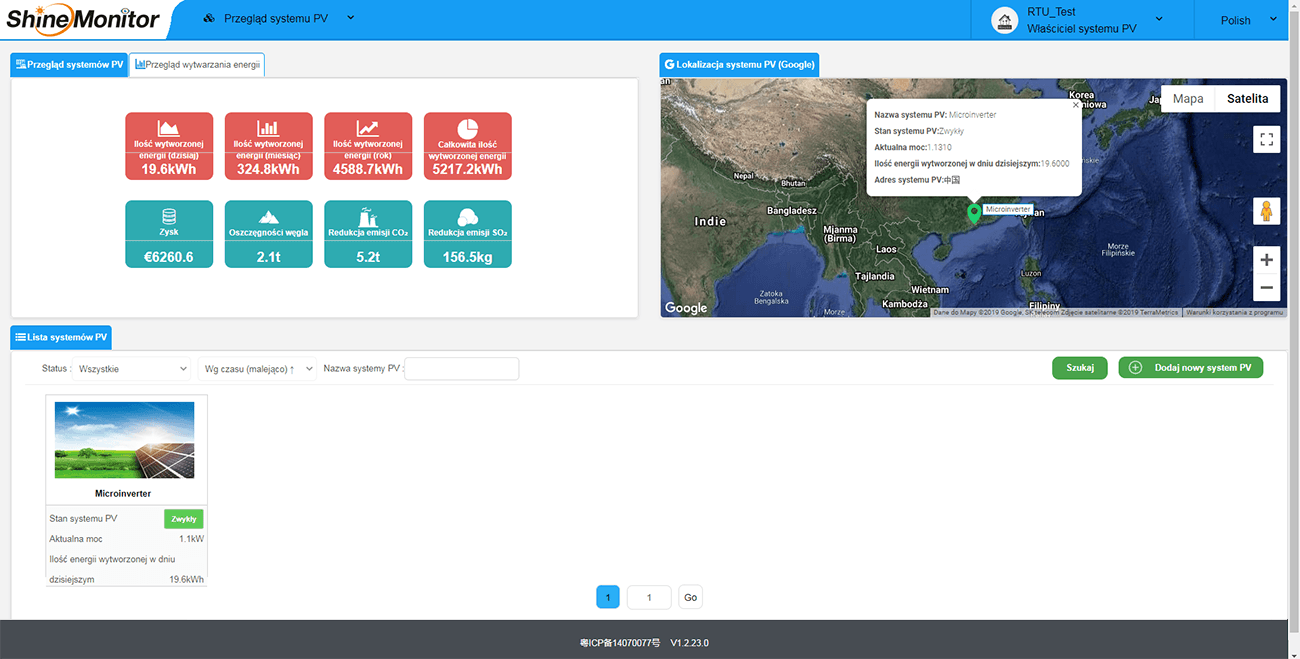Open the daily energy generated tile

tap(169, 146)
